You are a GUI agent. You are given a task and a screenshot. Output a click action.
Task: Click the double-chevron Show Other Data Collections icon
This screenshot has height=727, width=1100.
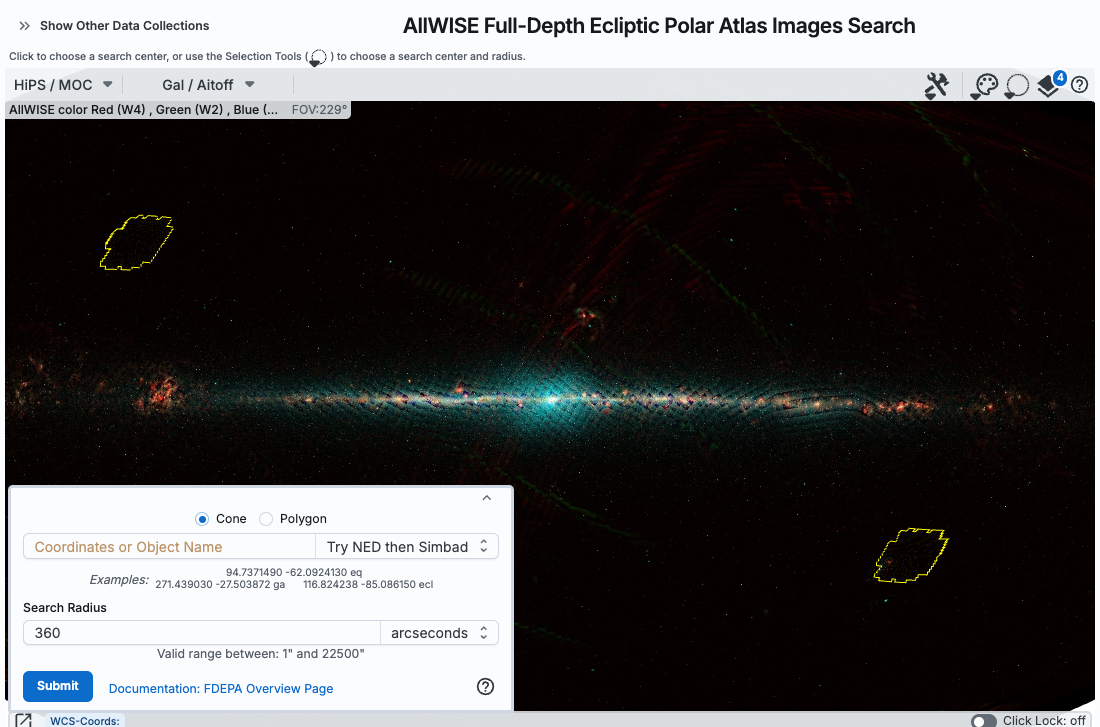(x=24, y=26)
